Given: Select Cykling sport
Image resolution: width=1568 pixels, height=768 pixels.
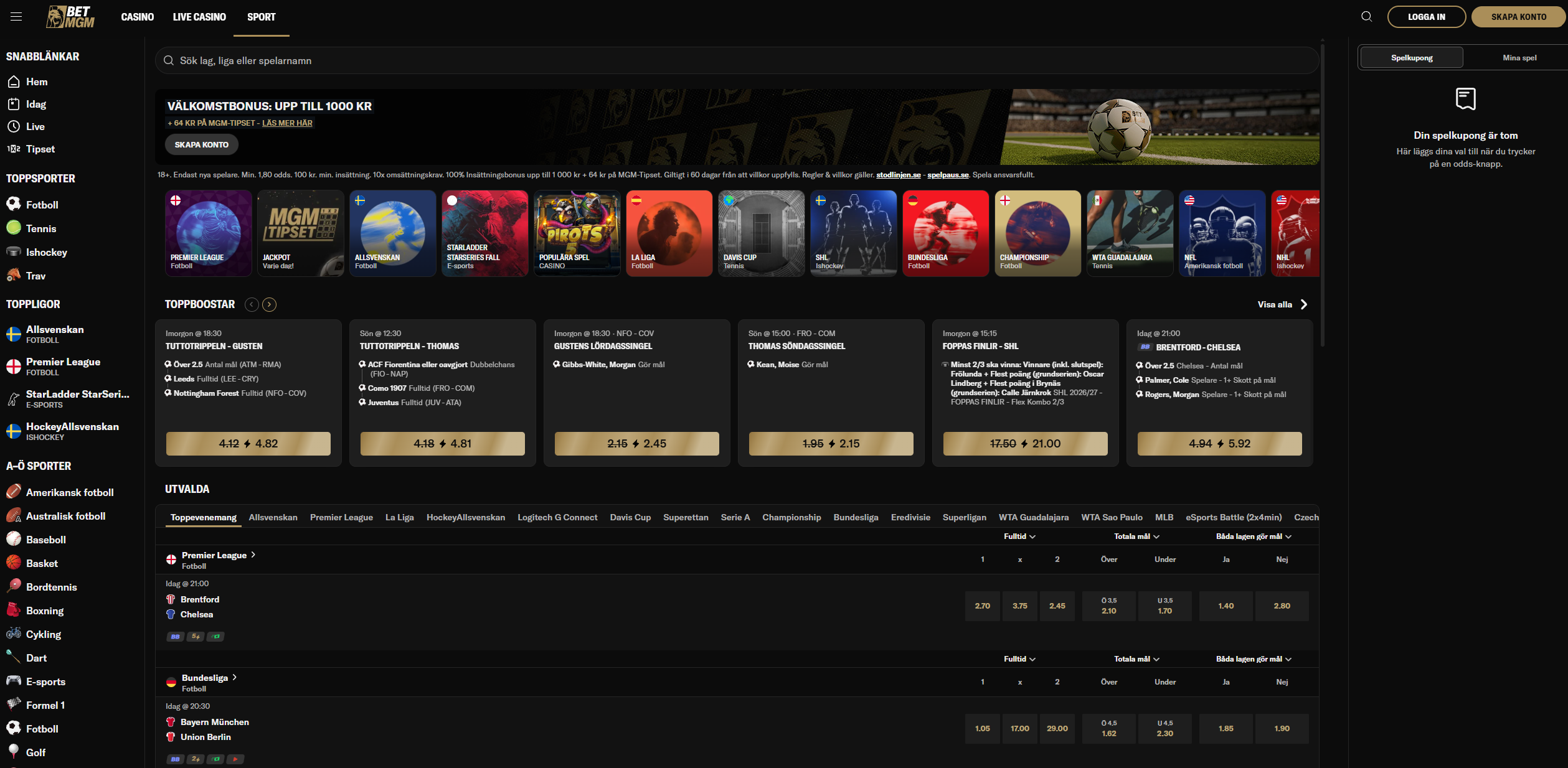Looking at the screenshot, I should click(44, 634).
